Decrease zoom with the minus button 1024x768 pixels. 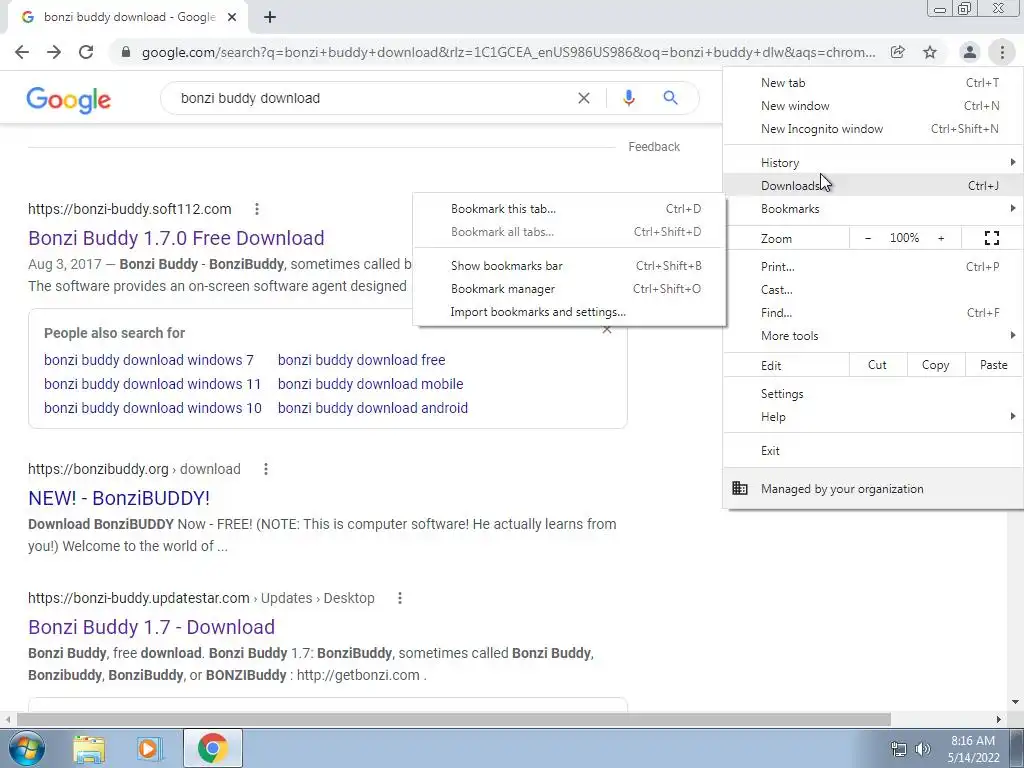coord(868,238)
